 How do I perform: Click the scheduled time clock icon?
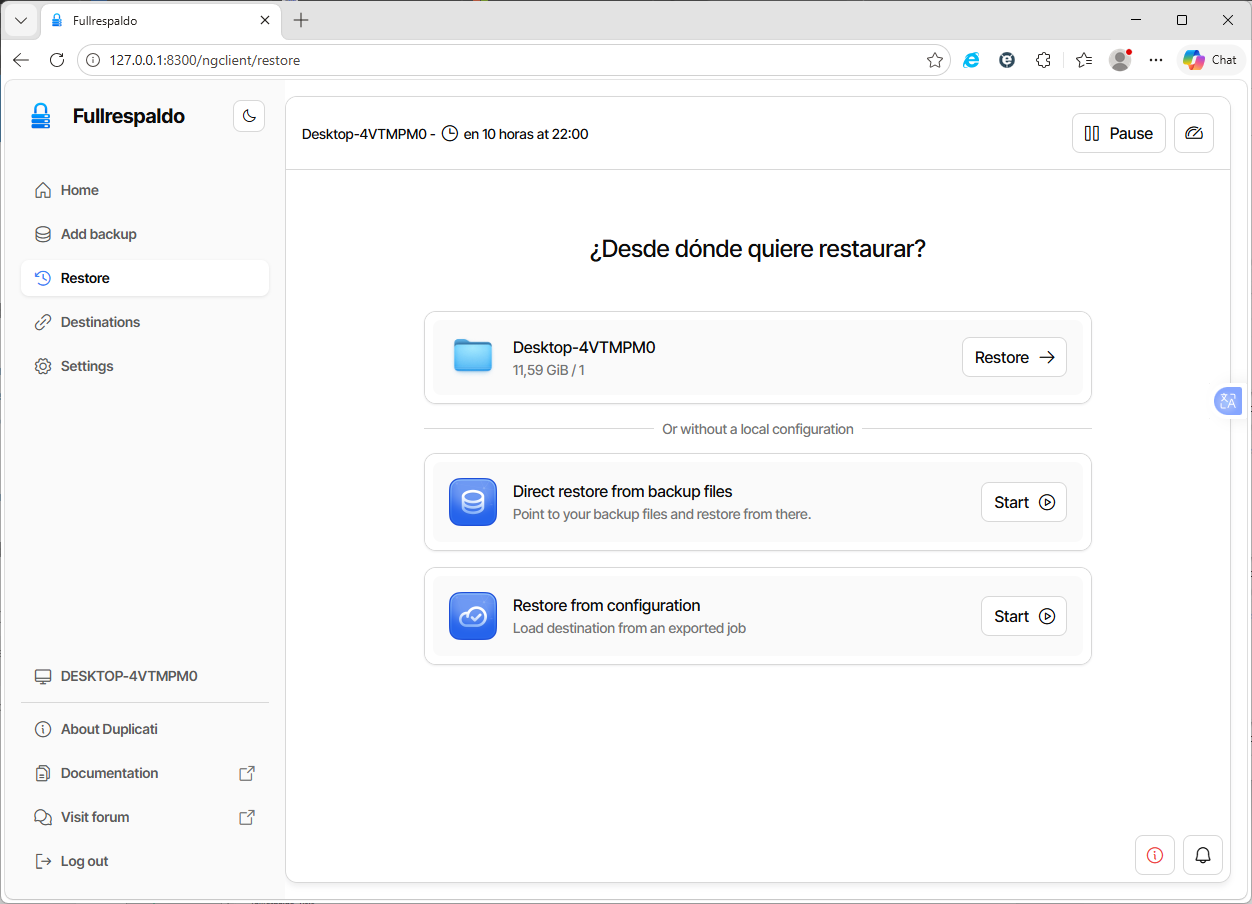[450, 133]
